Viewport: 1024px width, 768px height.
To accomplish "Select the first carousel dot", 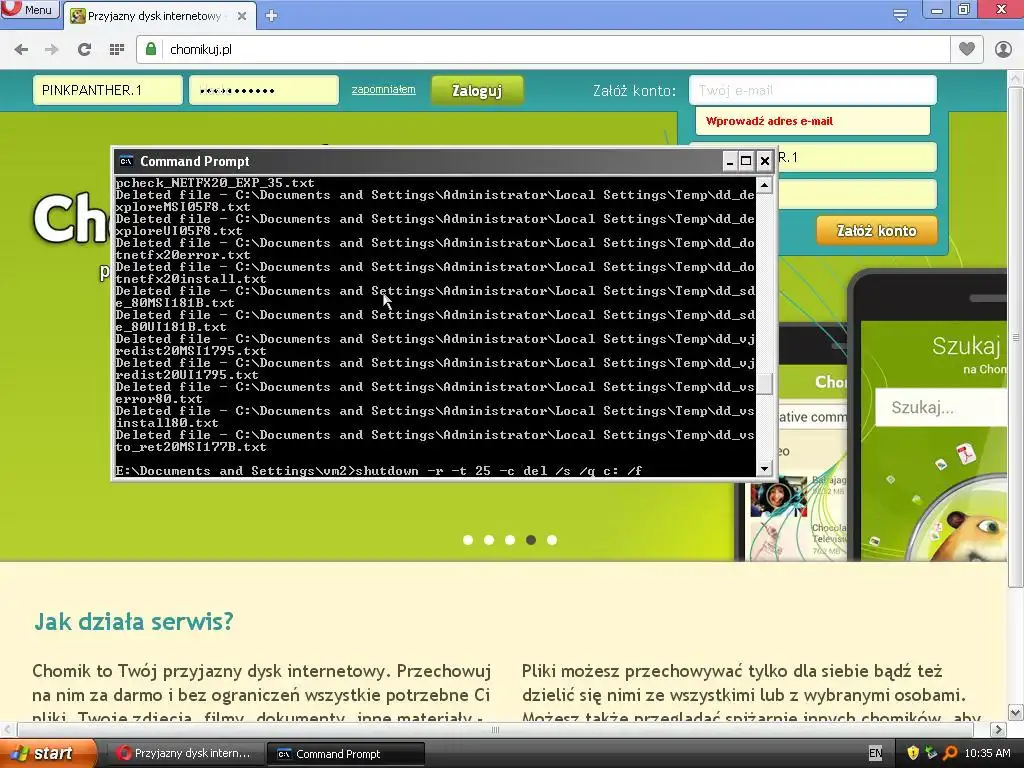I will [468, 540].
